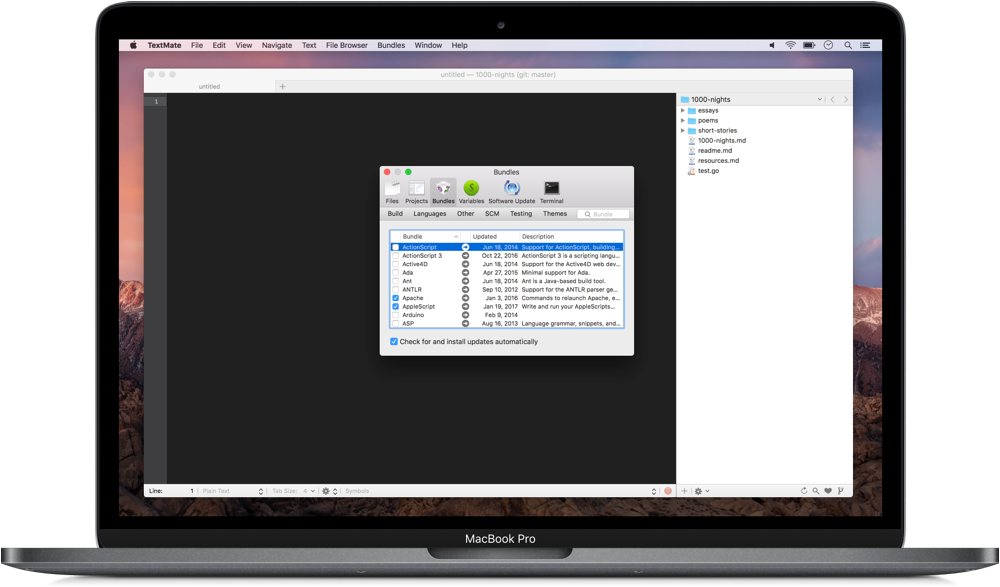Open the Projects preferences pane
1000x587 pixels.
coord(416,191)
